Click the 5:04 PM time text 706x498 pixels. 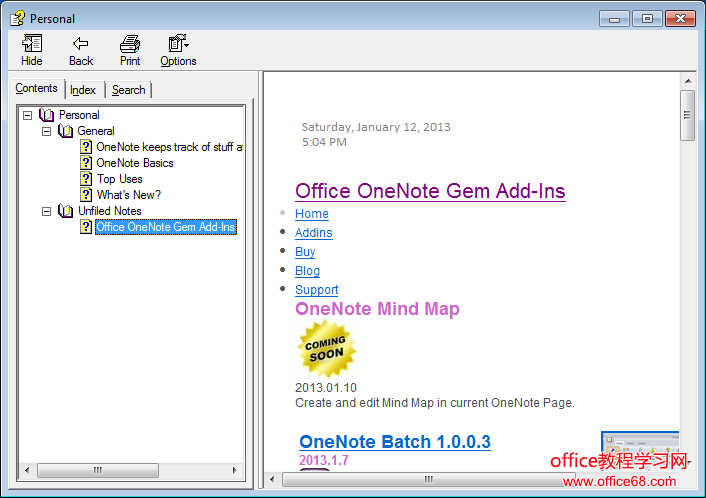[x=324, y=142]
